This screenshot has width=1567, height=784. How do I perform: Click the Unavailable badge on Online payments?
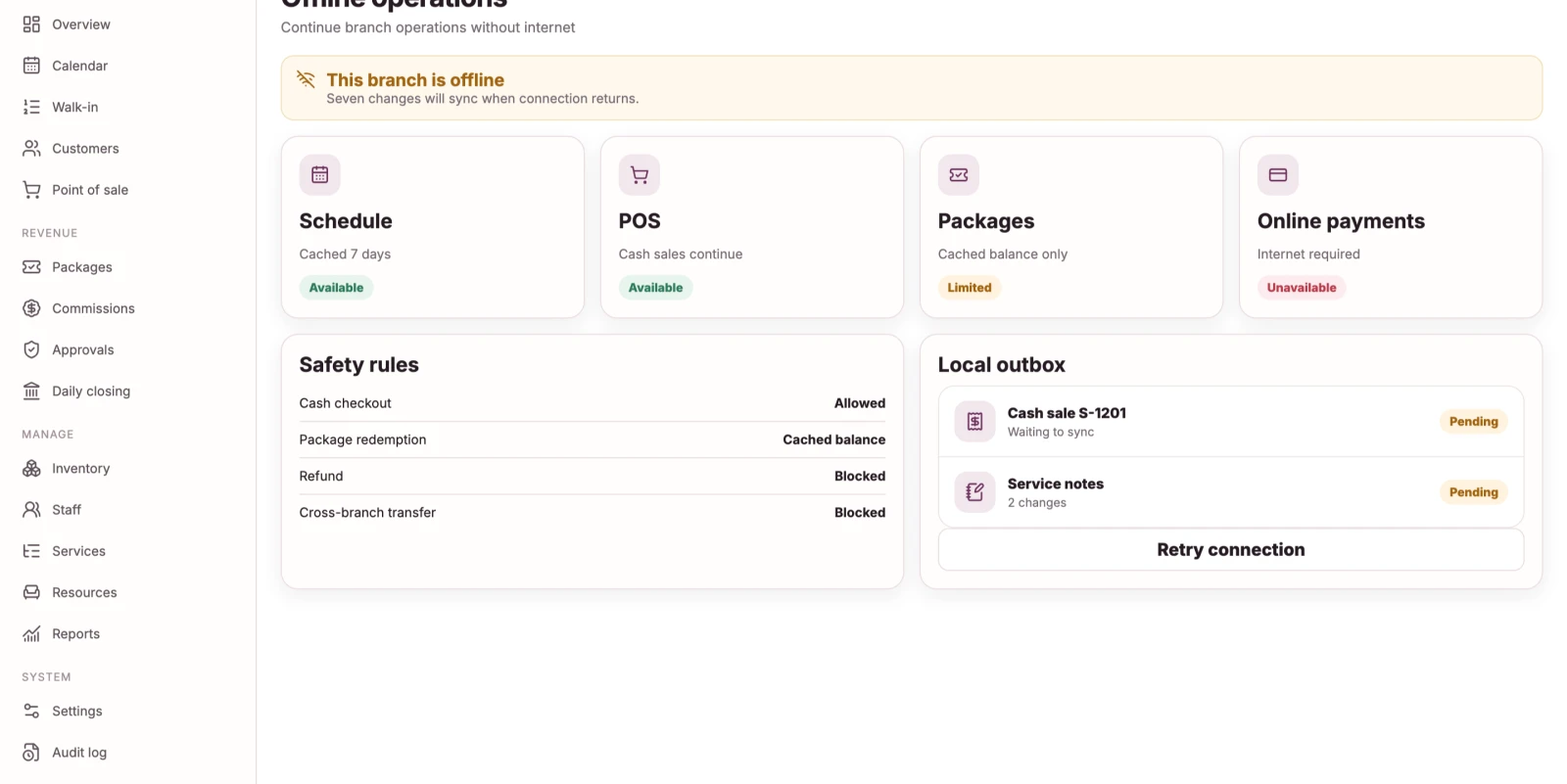tap(1302, 288)
